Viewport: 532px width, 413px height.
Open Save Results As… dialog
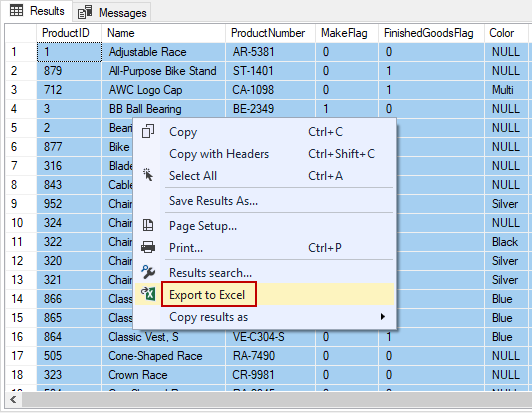point(264,201)
